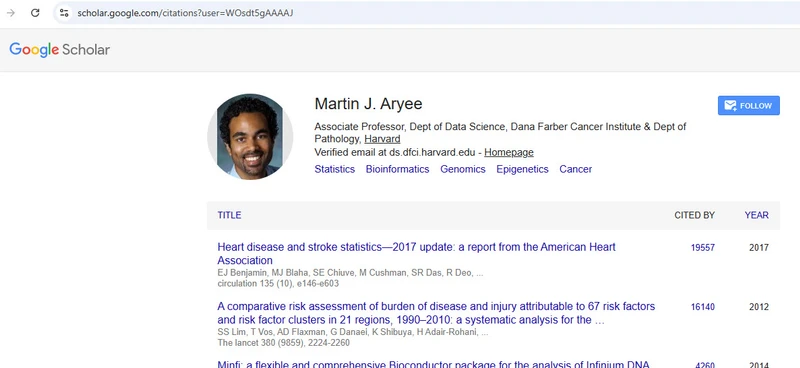Click the journal text The lancet 380 (9859)

pyautogui.click(x=284, y=343)
